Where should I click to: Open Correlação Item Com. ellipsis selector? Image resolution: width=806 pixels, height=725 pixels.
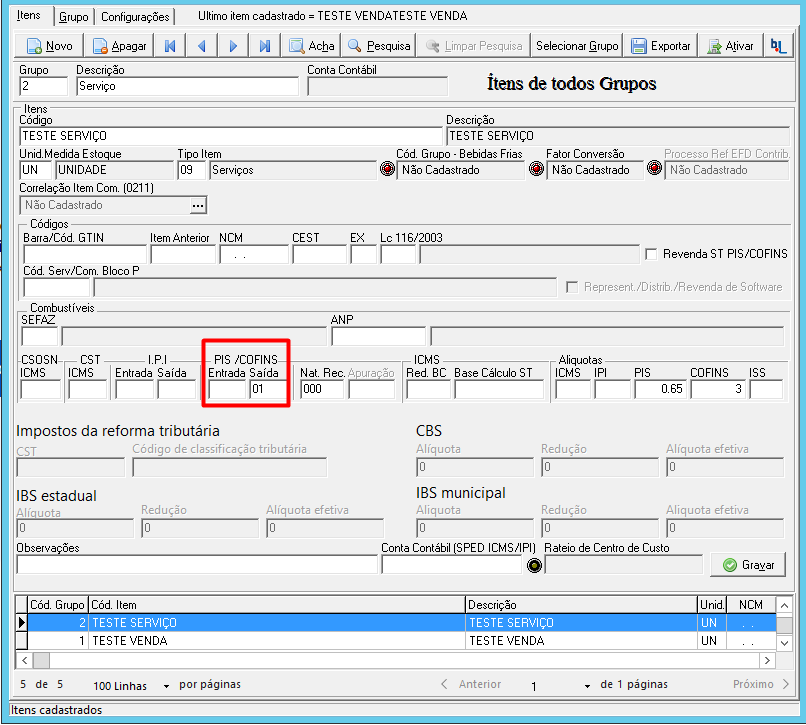198,205
